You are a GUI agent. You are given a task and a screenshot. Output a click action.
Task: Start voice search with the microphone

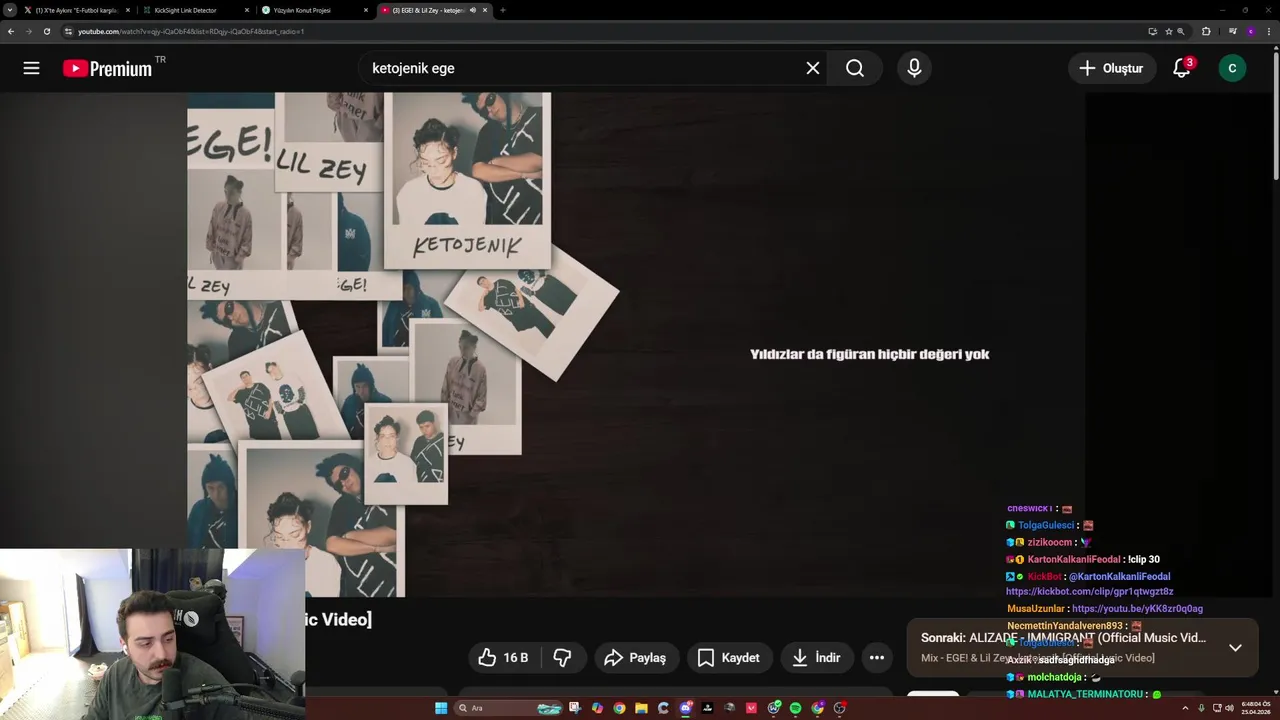914,68
